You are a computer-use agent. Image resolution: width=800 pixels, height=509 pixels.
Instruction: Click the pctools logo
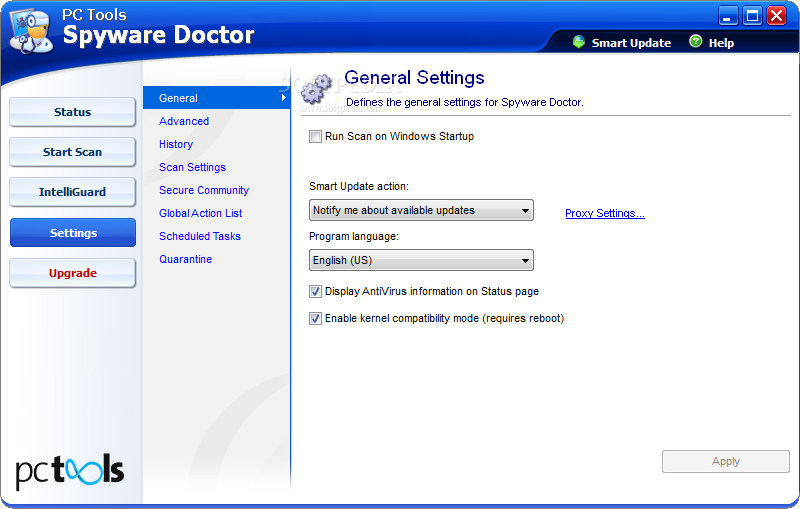click(x=69, y=471)
